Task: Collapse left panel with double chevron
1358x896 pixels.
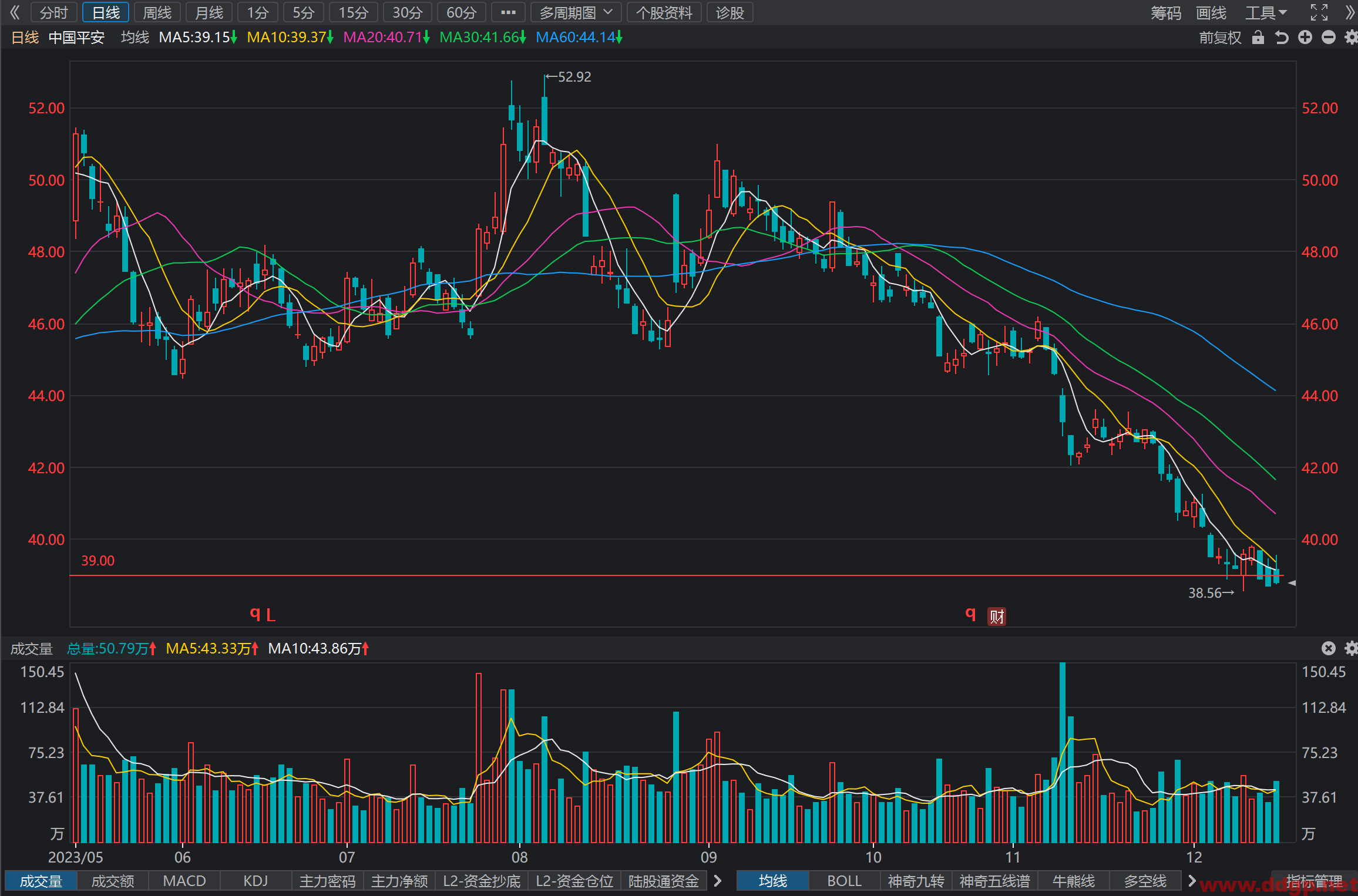Action: [x=14, y=12]
